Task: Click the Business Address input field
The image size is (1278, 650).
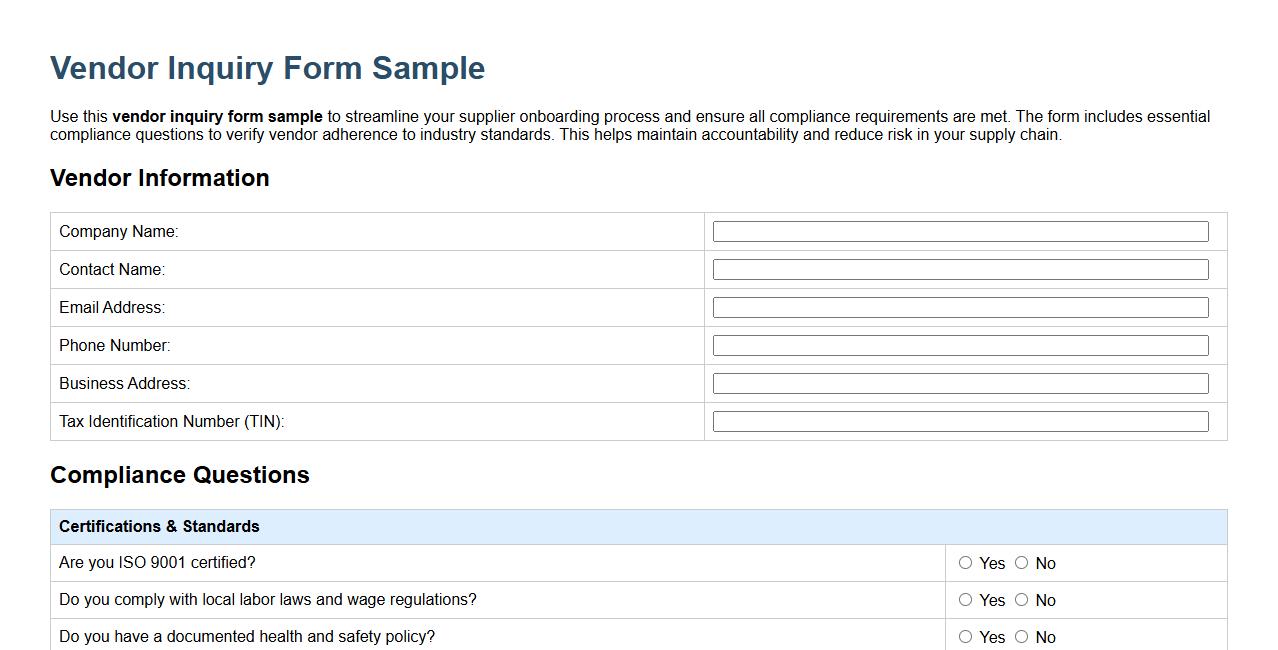Action: click(959, 383)
